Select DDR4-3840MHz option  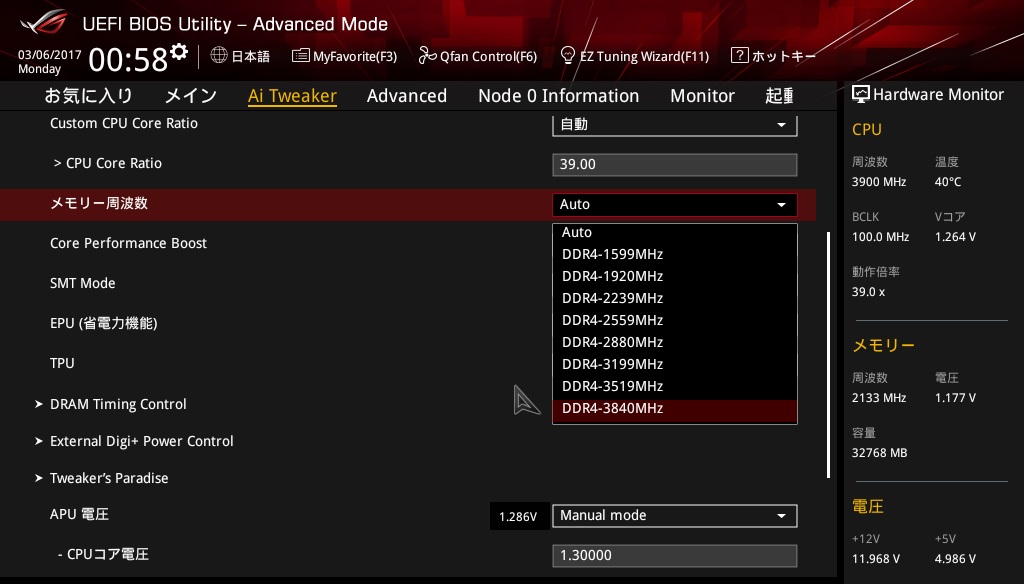click(x=675, y=410)
